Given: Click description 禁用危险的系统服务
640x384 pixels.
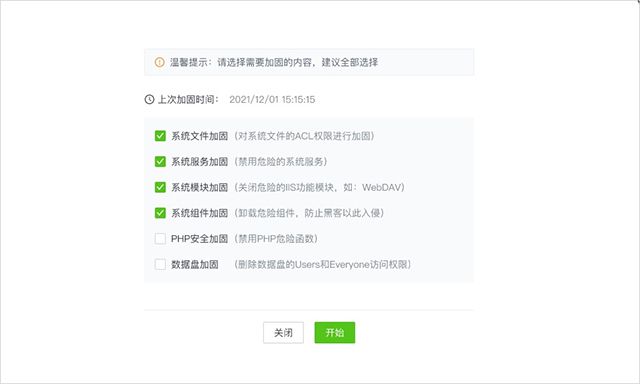Looking at the screenshot, I should (281, 162).
